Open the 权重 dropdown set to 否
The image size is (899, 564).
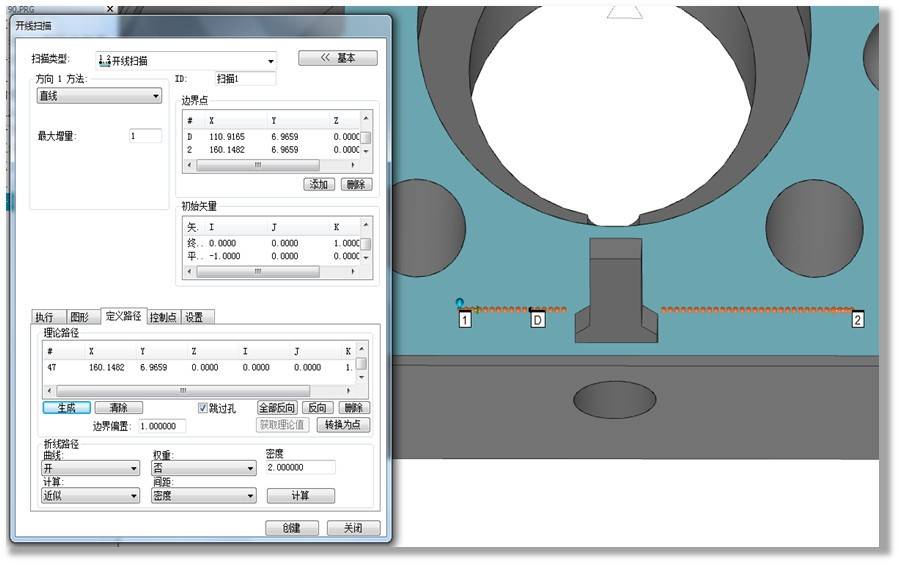(x=204, y=467)
